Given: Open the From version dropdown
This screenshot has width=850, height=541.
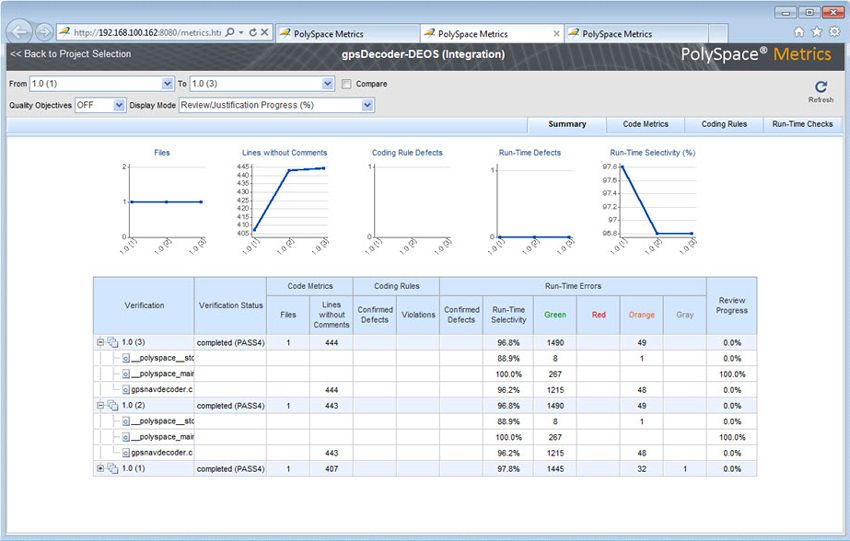Looking at the screenshot, I should pos(166,84).
